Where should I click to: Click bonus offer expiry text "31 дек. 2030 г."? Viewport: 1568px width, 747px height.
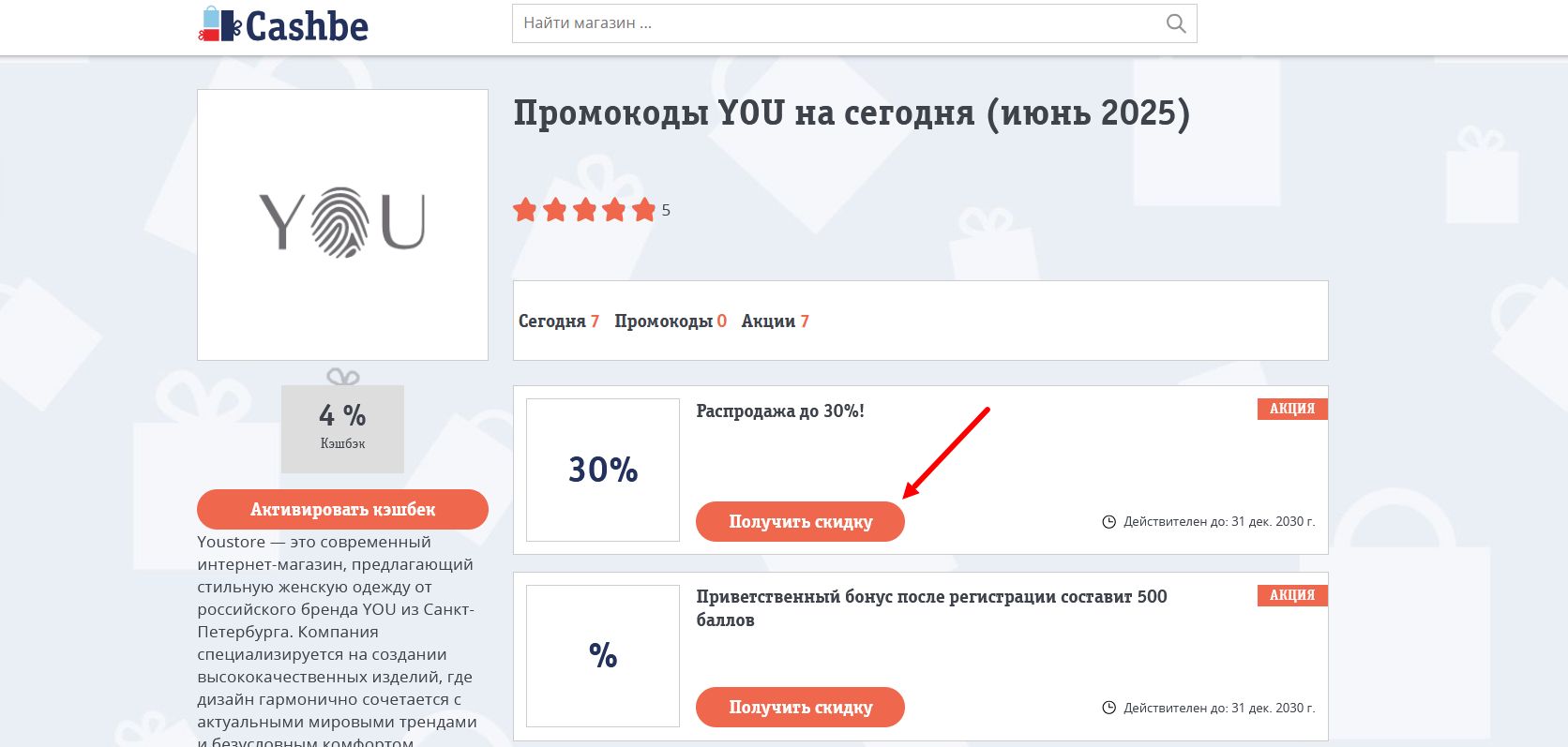point(1273,708)
